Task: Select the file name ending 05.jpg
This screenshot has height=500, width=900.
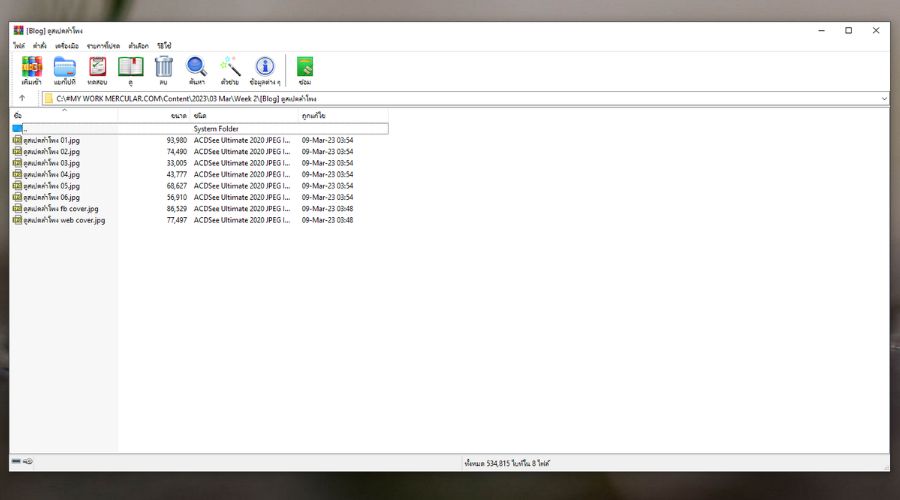Action: (52, 186)
